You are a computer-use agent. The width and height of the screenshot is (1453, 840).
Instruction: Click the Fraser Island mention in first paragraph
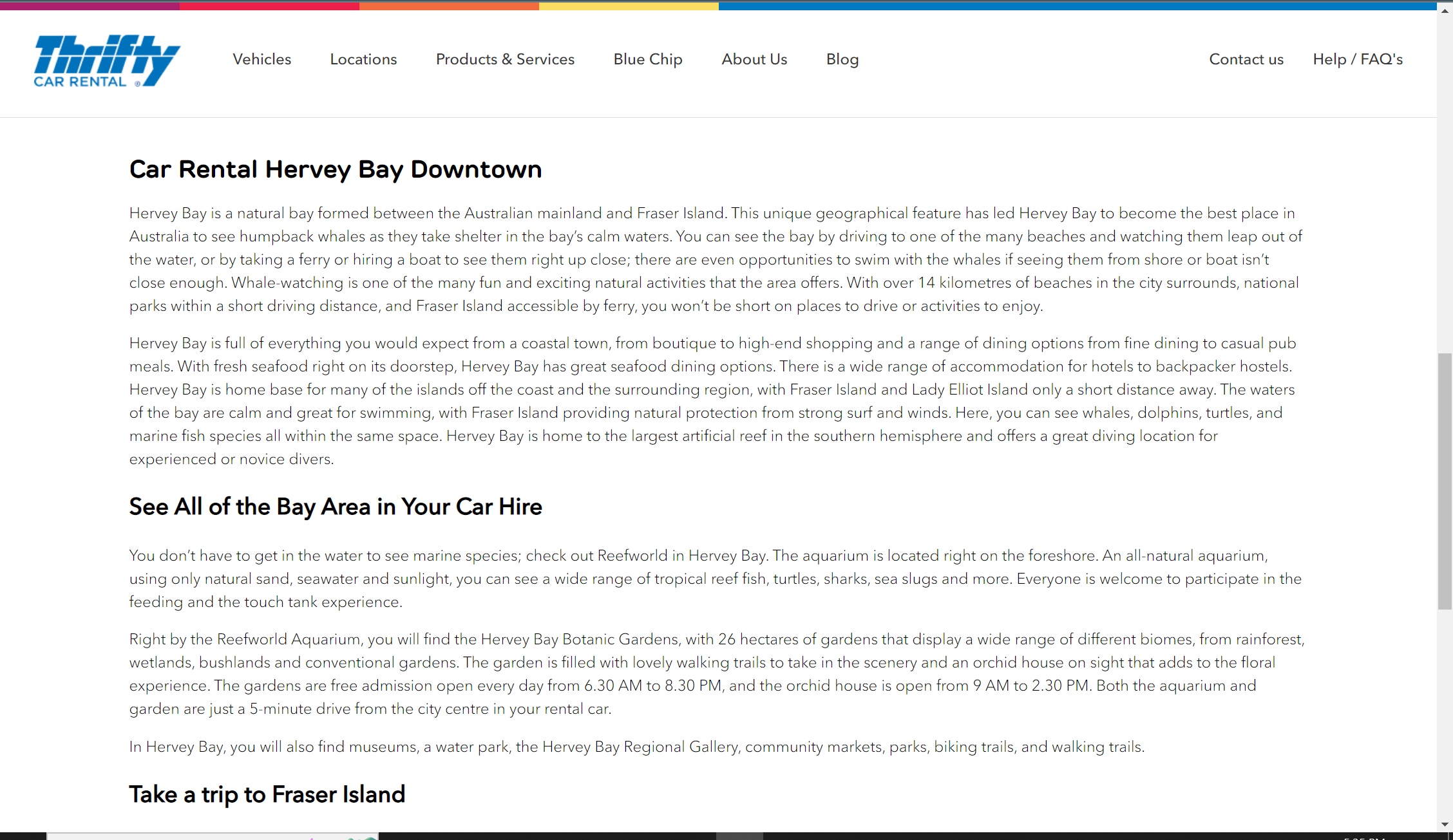(680, 213)
